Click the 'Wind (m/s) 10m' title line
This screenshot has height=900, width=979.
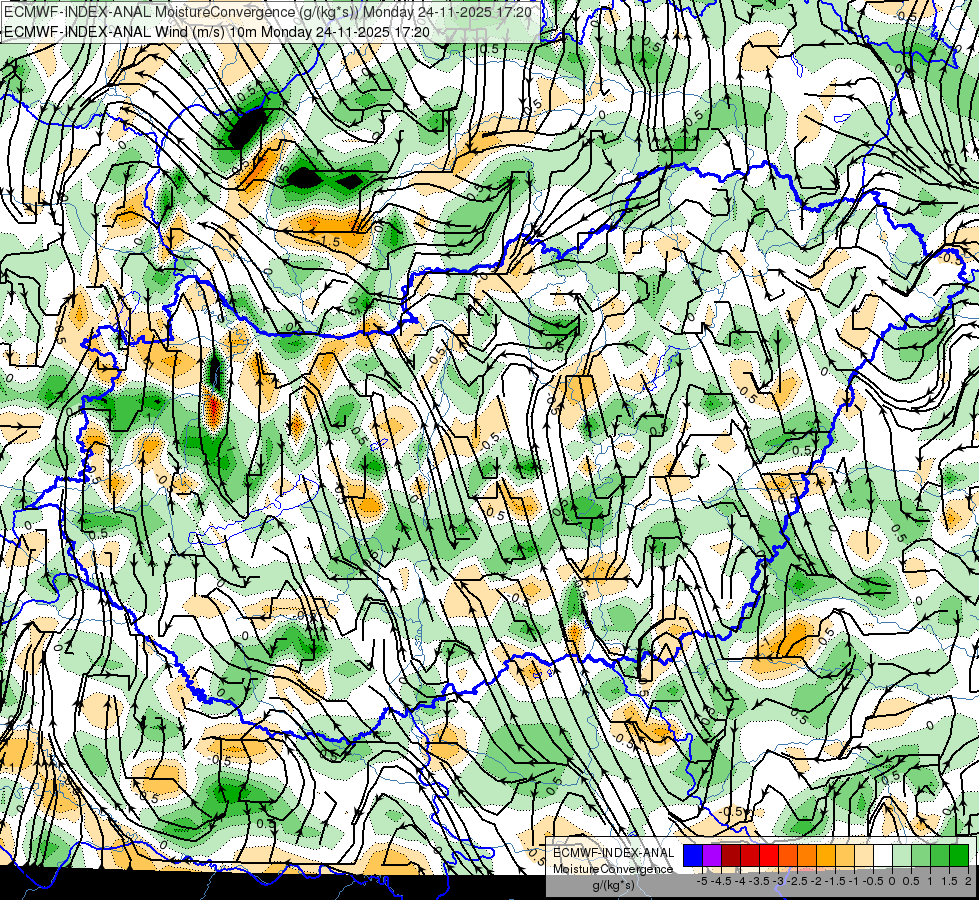[x=217, y=31]
